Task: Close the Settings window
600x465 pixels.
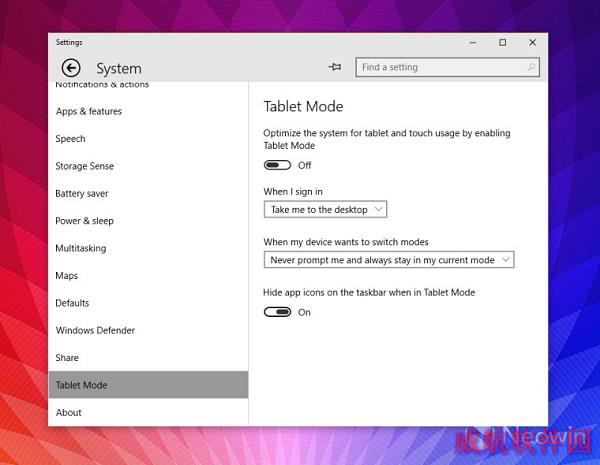Action: pyautogui.click(x=532, y=42)
